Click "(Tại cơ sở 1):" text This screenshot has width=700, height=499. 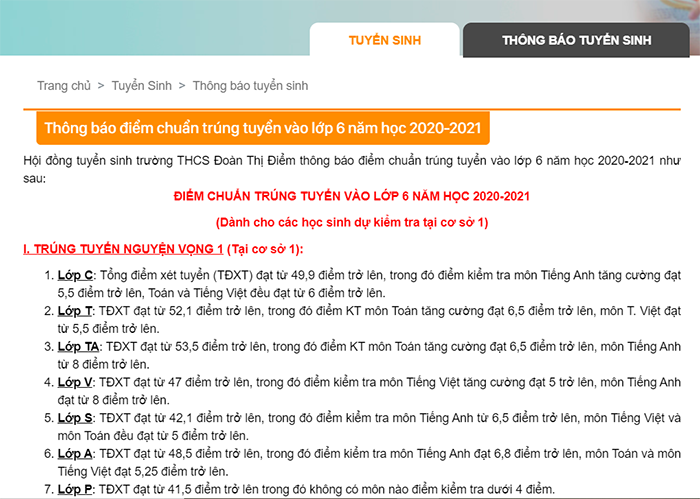[265, 249]
